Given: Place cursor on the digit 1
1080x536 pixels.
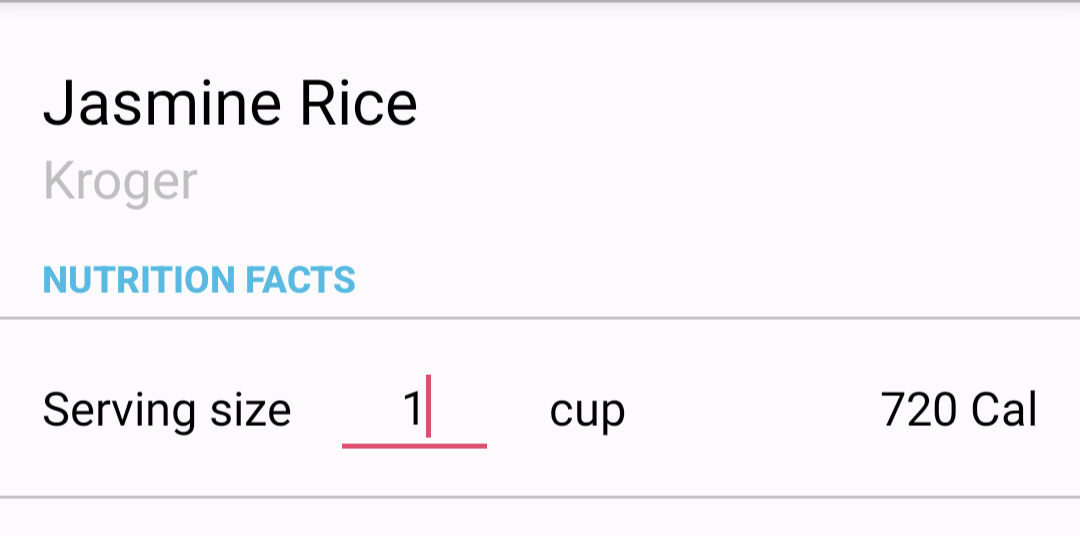Looking at the screenshot, I should click(x=413, y=409).
